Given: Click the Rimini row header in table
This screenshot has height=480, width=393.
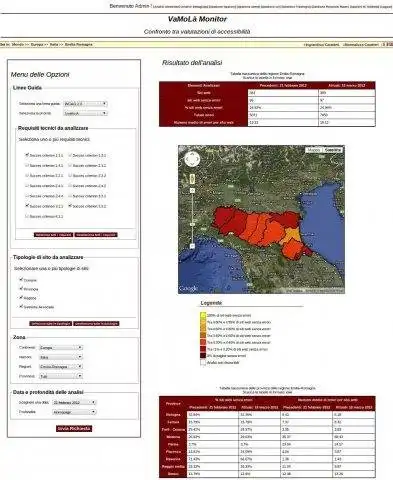Looking at the screenshot, I should pos(173,474).
